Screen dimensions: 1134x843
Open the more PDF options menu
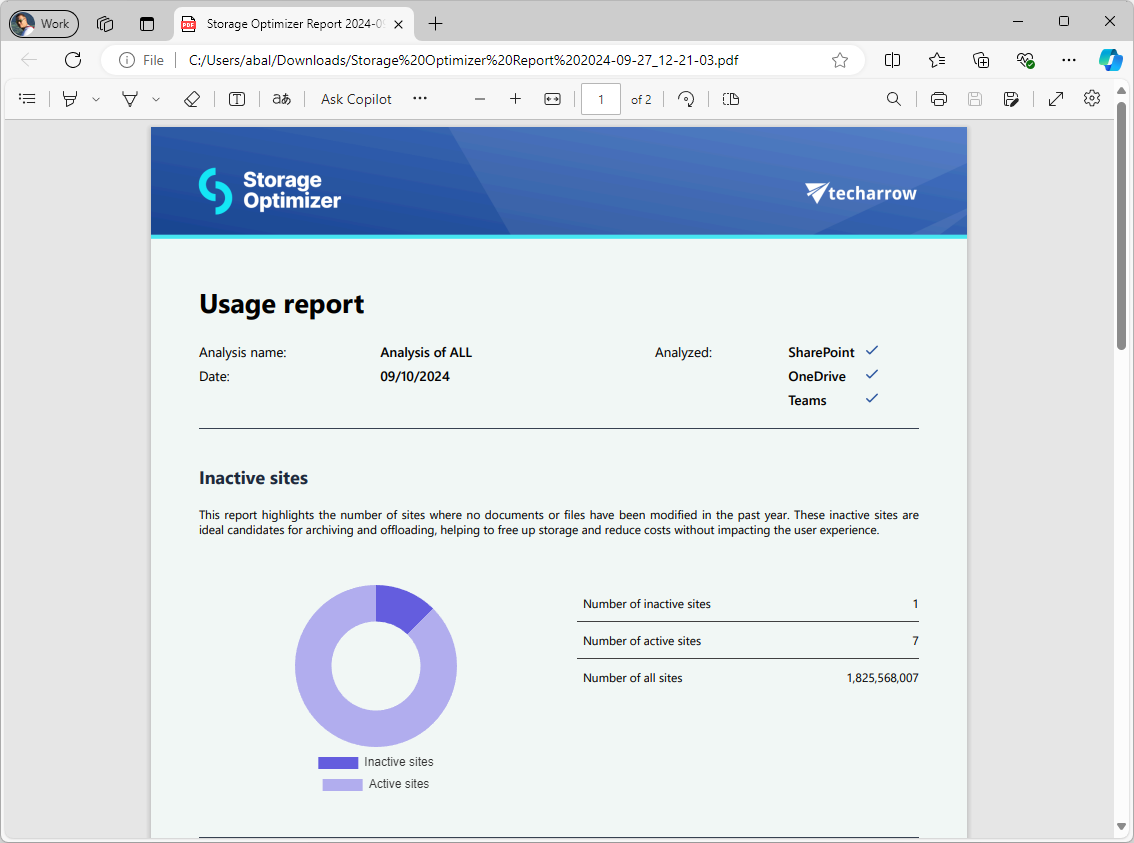(x=419, y=98)
